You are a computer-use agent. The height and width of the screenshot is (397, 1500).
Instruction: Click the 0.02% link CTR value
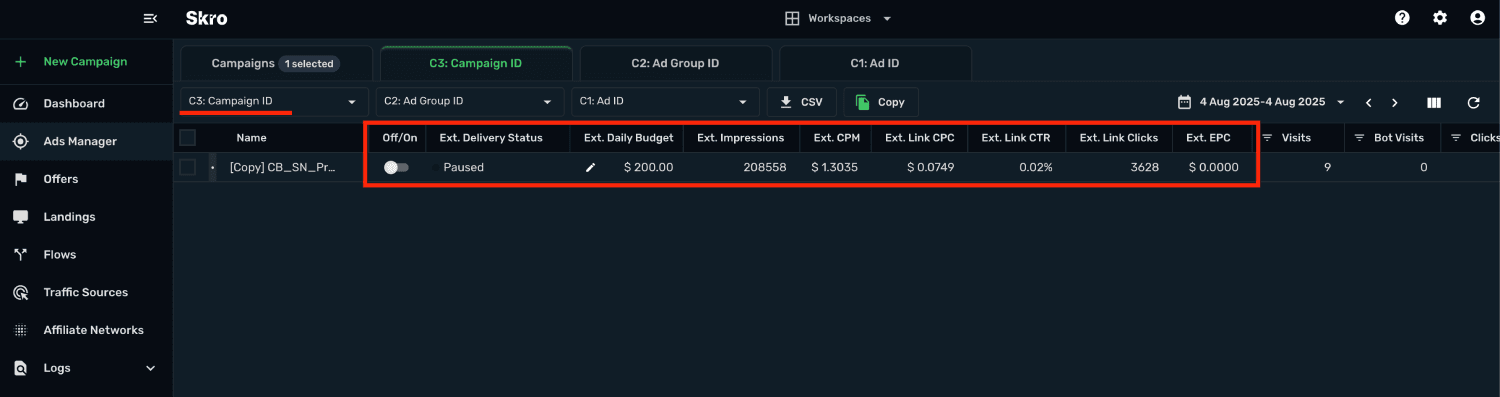tap(1036, 167)
